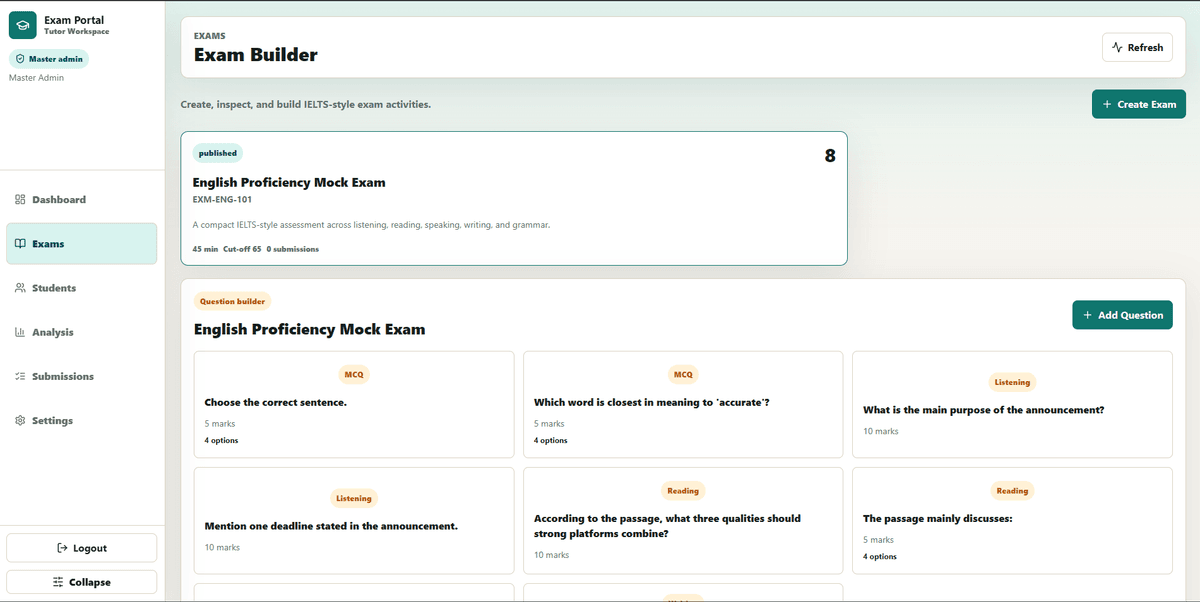Click the Create Exam button
The image size is (1200, 602).
1139,104
